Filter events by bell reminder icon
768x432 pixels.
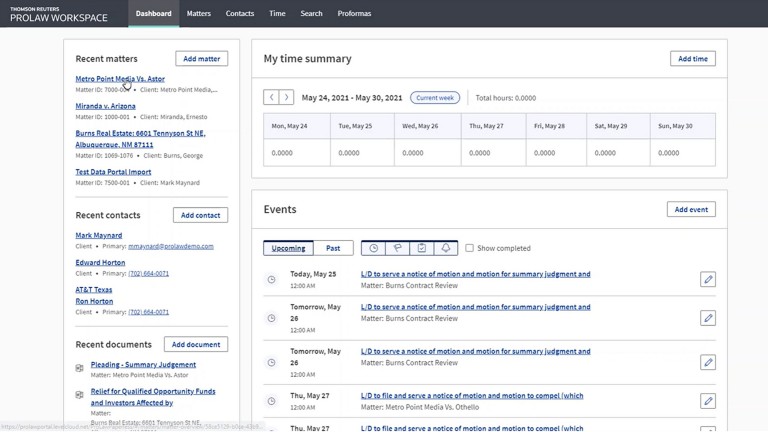[446, 248]
